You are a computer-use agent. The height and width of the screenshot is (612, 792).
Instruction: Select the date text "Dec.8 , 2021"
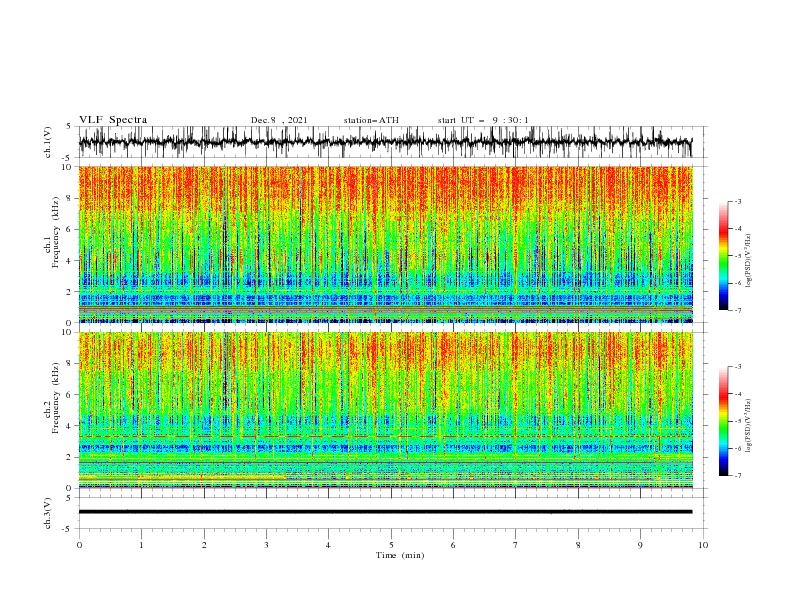279,120
